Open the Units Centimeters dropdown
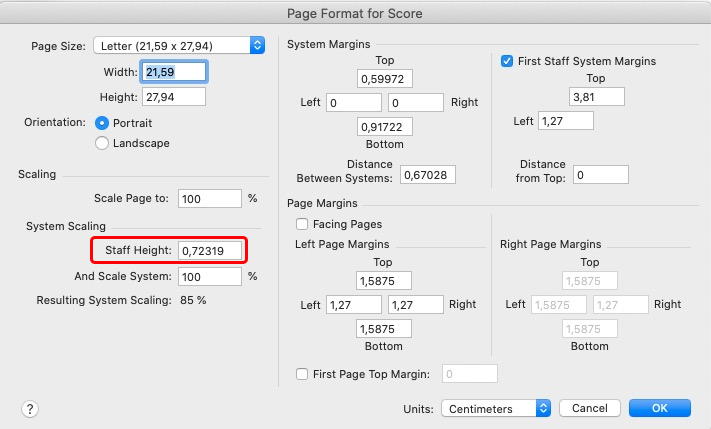 click(496, 408)
